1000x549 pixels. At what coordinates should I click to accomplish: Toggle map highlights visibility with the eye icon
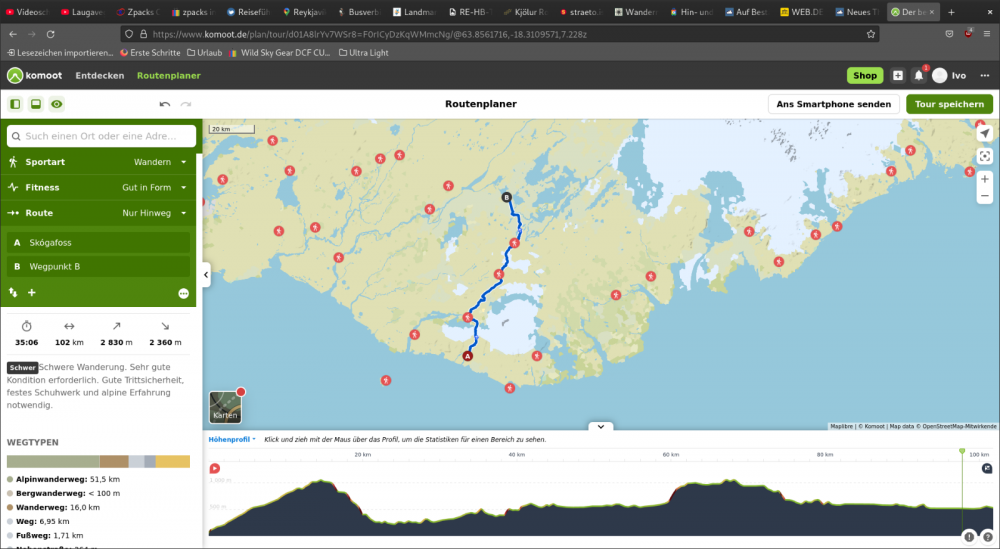57,104
